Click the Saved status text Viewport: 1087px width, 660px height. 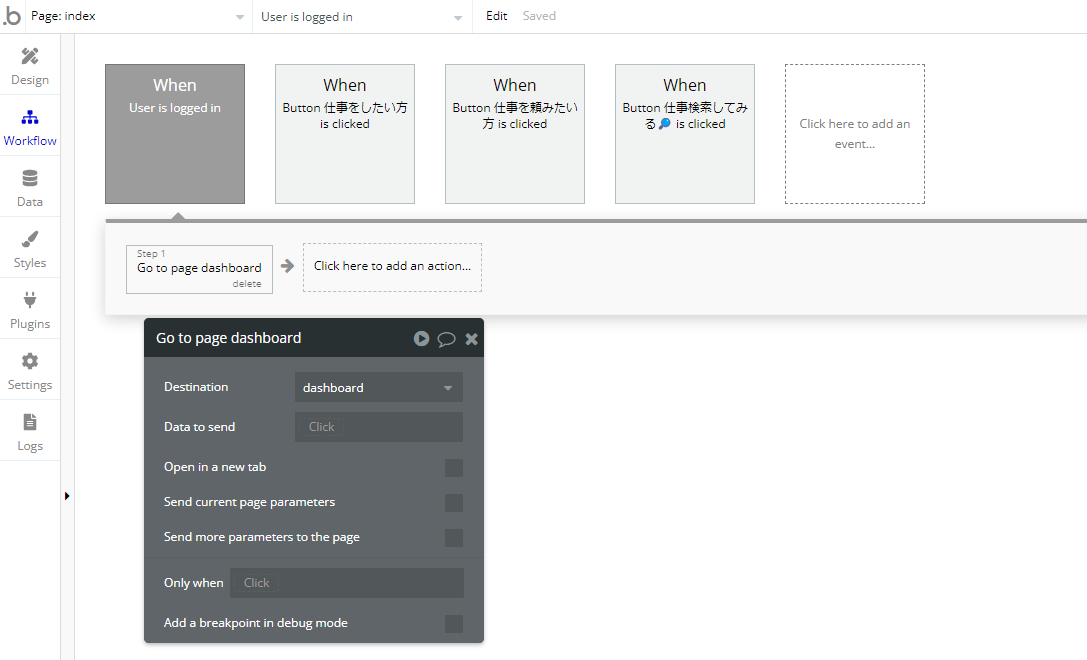coord(539,16)
